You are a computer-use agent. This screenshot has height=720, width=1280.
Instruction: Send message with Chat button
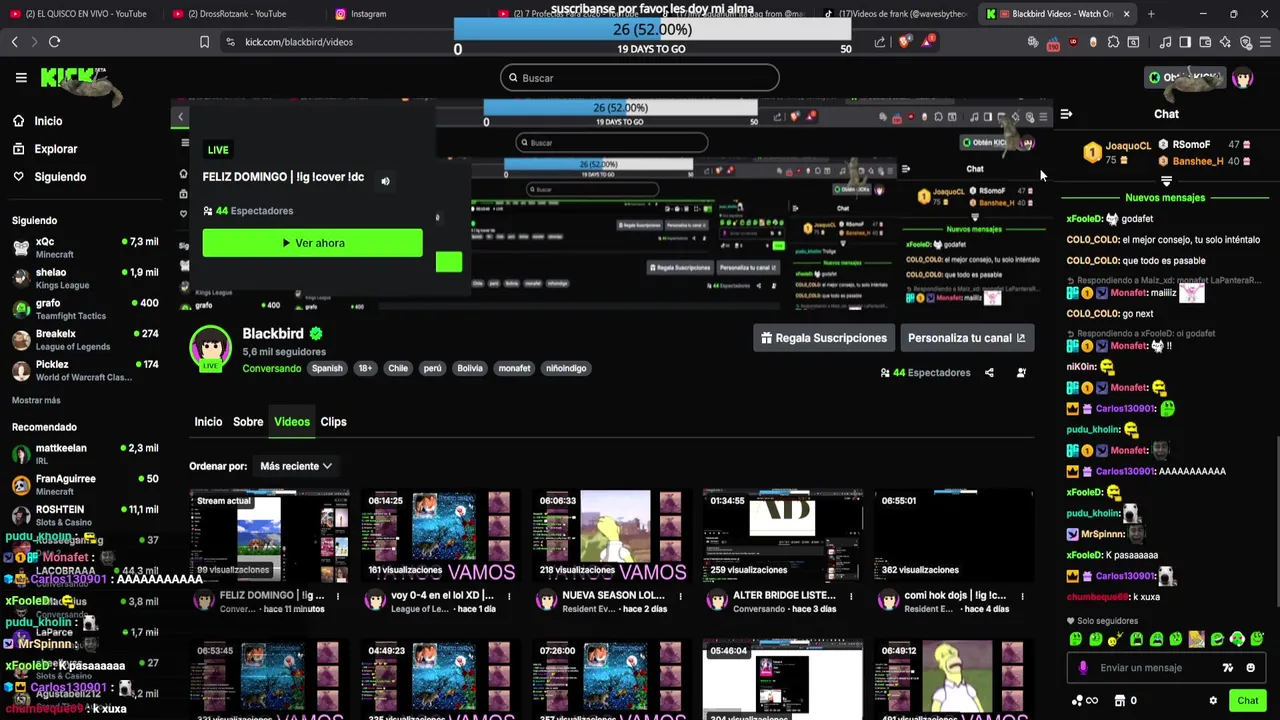coord(1247,701)
